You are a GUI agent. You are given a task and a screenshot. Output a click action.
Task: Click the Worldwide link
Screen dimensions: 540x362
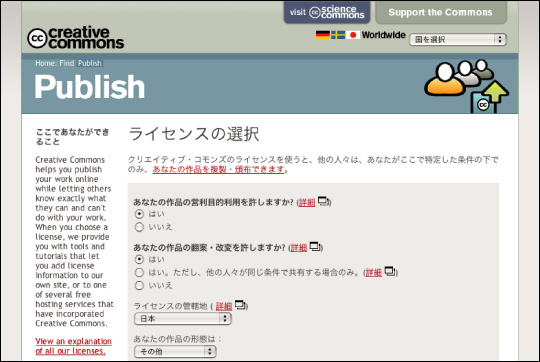click(383, 35)
